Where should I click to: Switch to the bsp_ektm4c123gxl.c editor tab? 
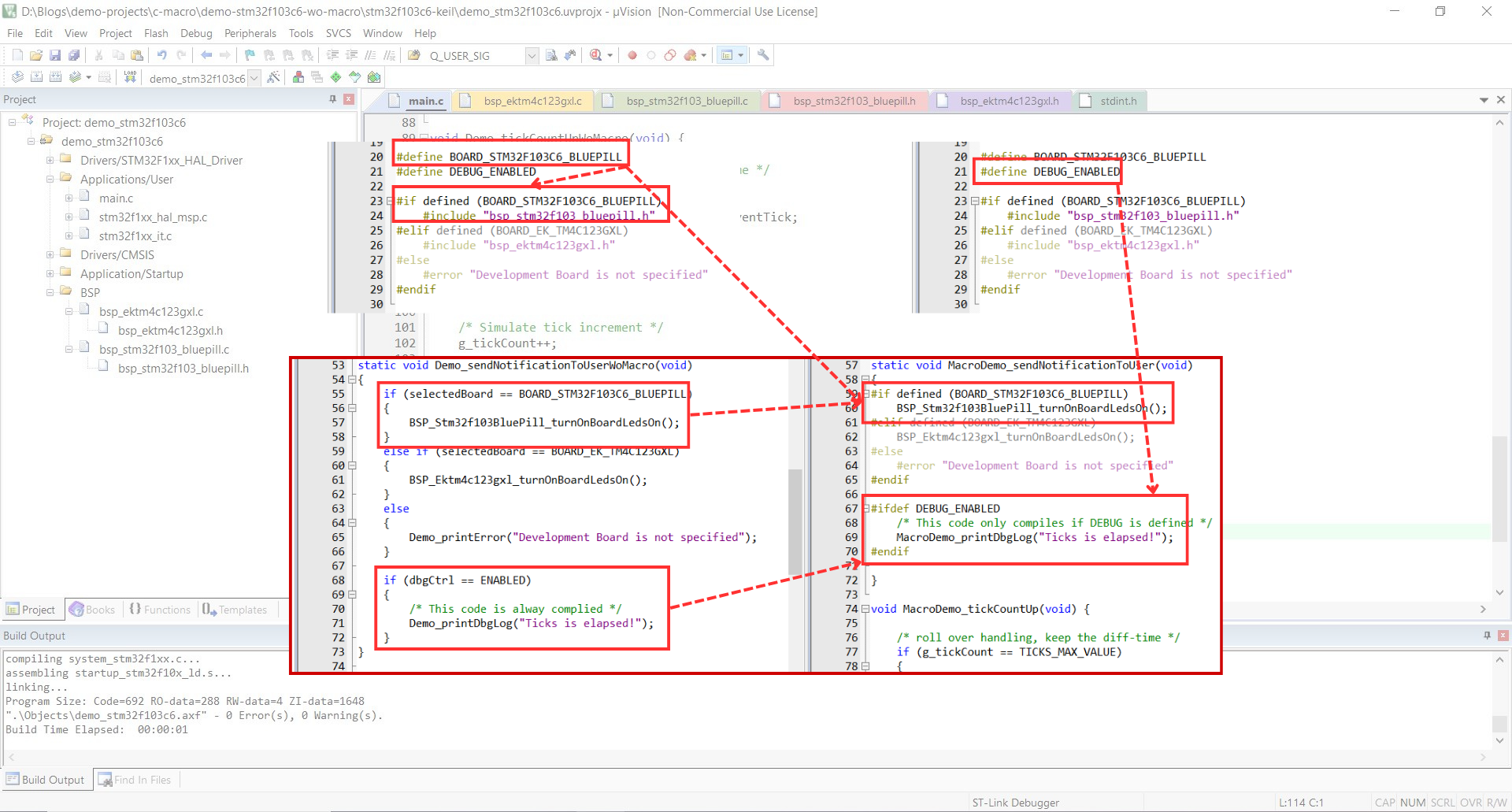[x=532, y=101]
